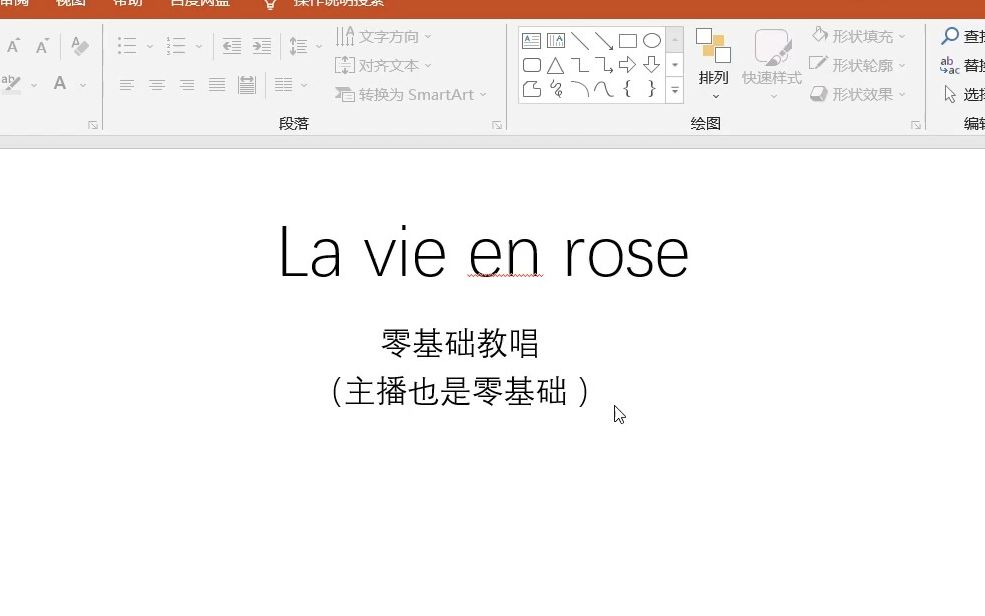Pick the straight Line shape
The width and height of the screenshot is (985, 616).
(580, 41)
